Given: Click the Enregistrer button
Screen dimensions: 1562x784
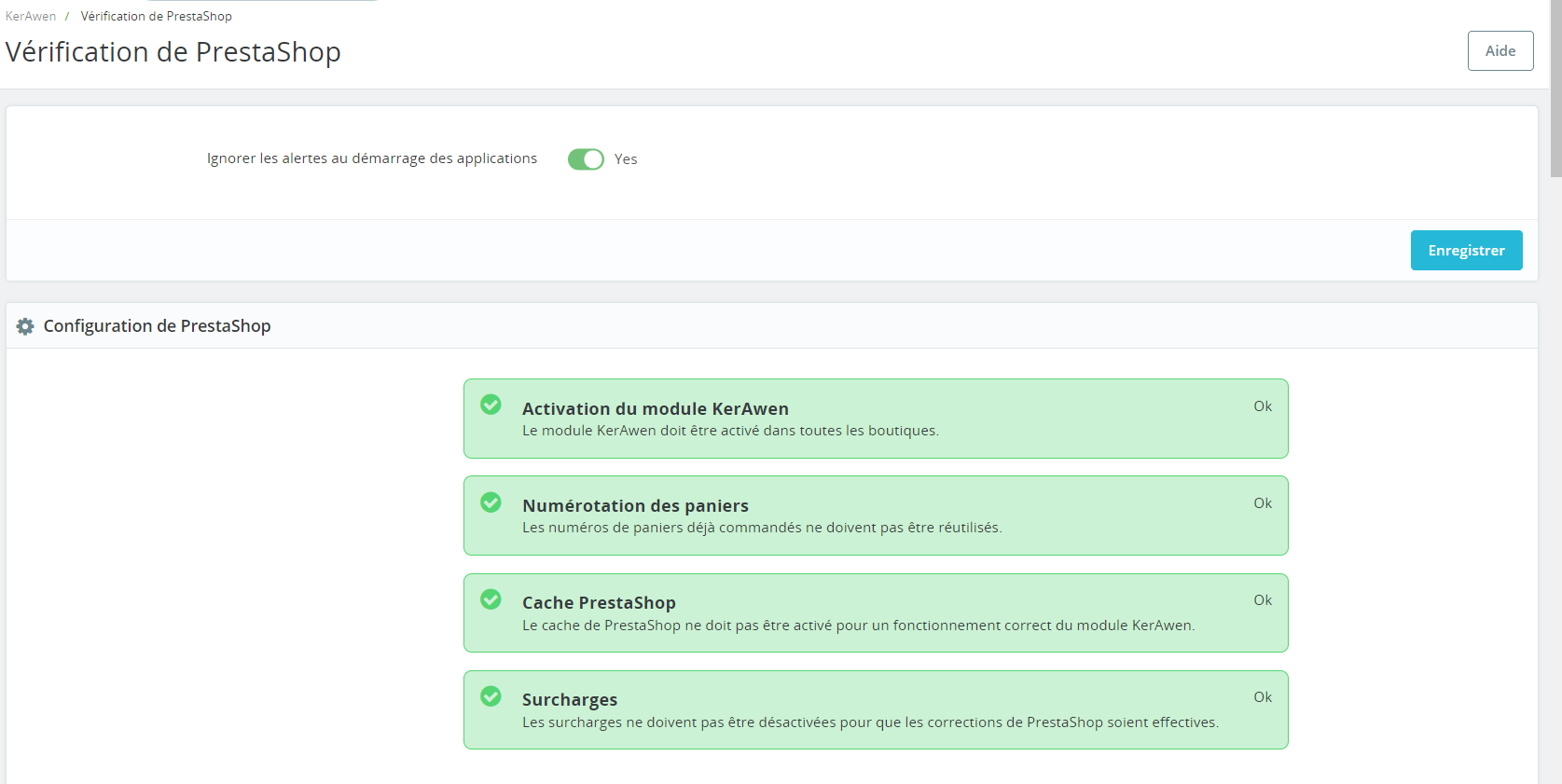Looking at the screenshot, I should (x=1466, y=250).
